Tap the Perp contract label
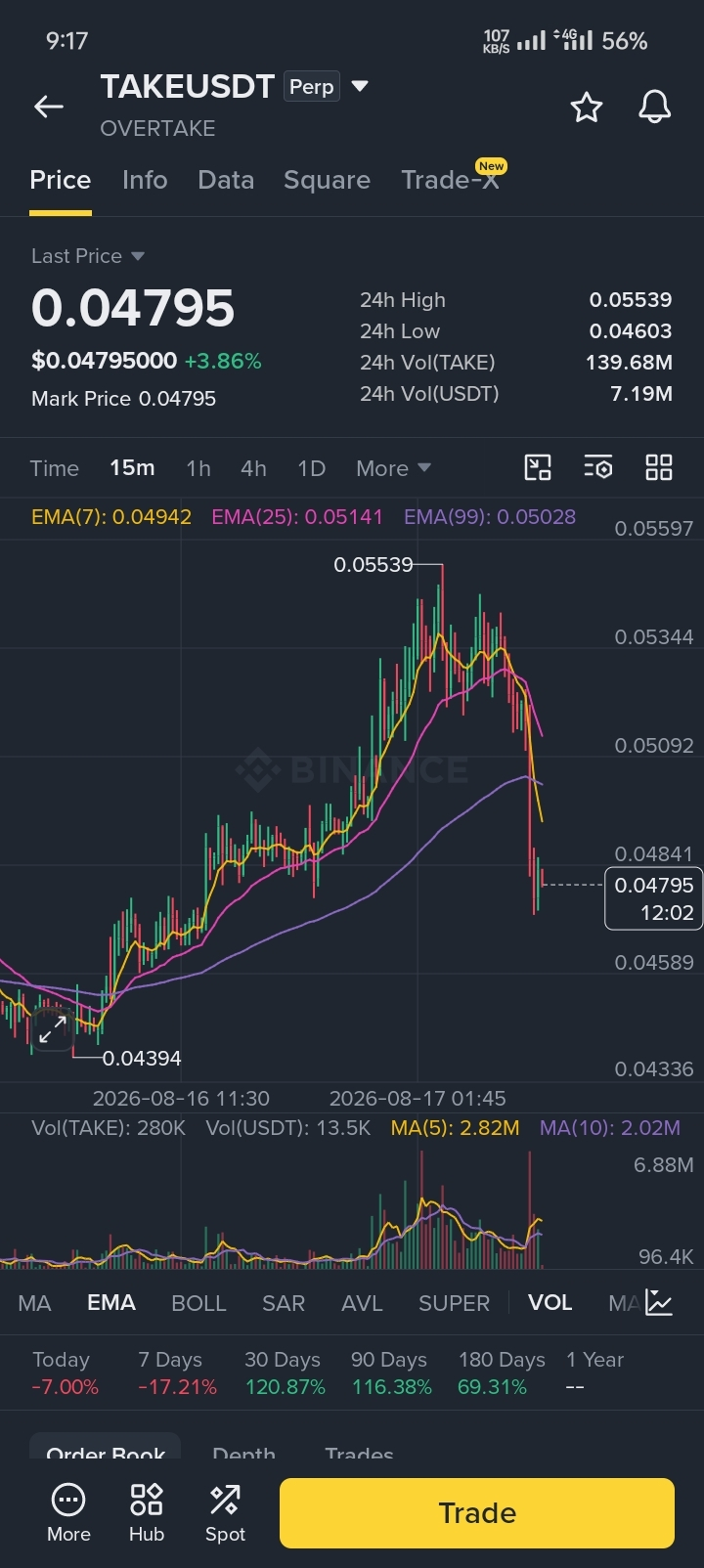 (x=312, y=86)
